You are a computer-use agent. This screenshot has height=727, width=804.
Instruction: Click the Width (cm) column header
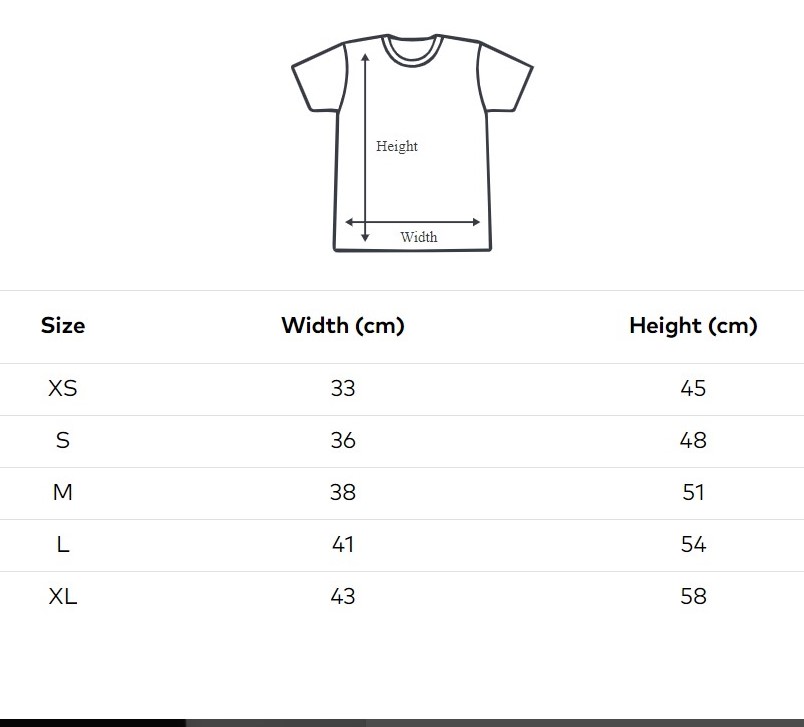tap(343, 325)
